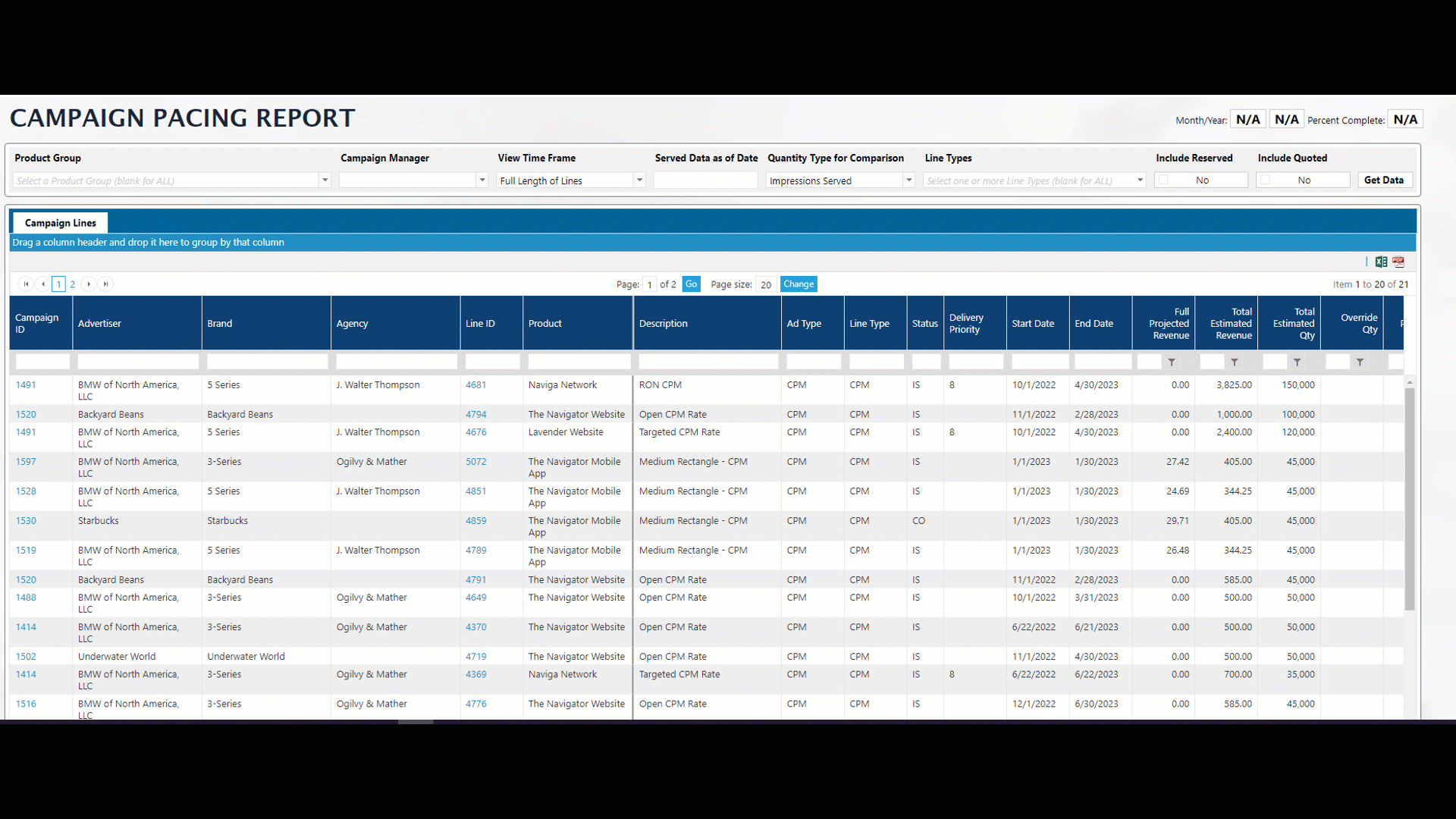Image resolution: width=1456 pixels, height=819 pixels.
Task: Click the Served Data as of Date field
Action: click(x=705, y=180)
